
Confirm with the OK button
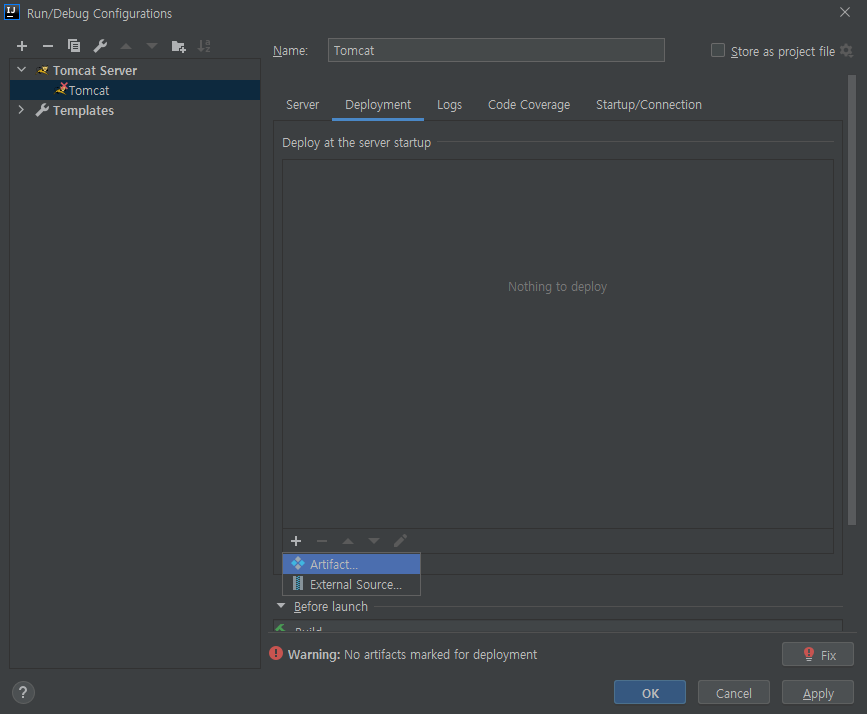point(650,693)
